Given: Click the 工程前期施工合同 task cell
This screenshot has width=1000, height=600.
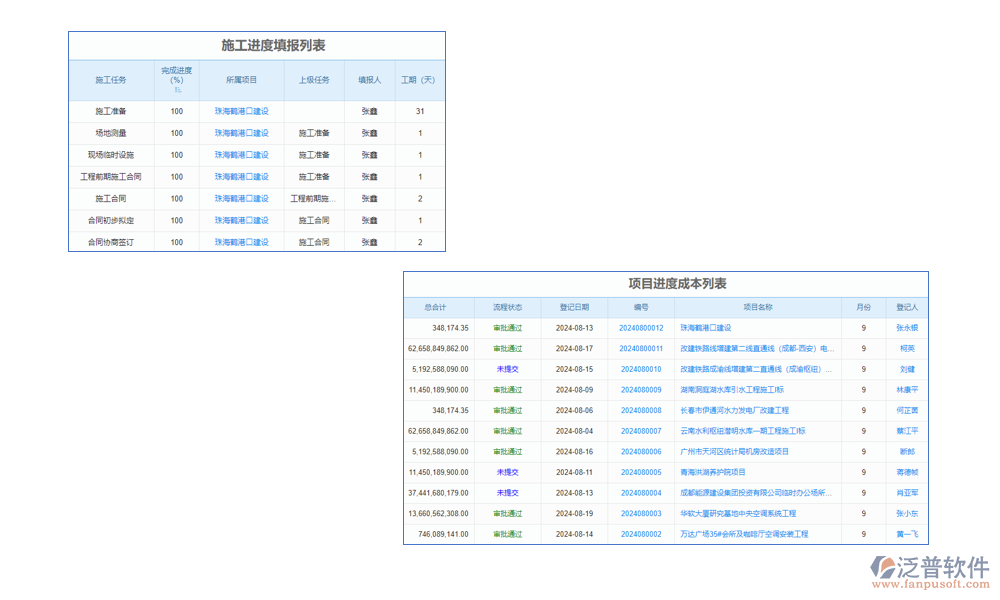Looking at the screenshot, I should click(x=111, y=177).
